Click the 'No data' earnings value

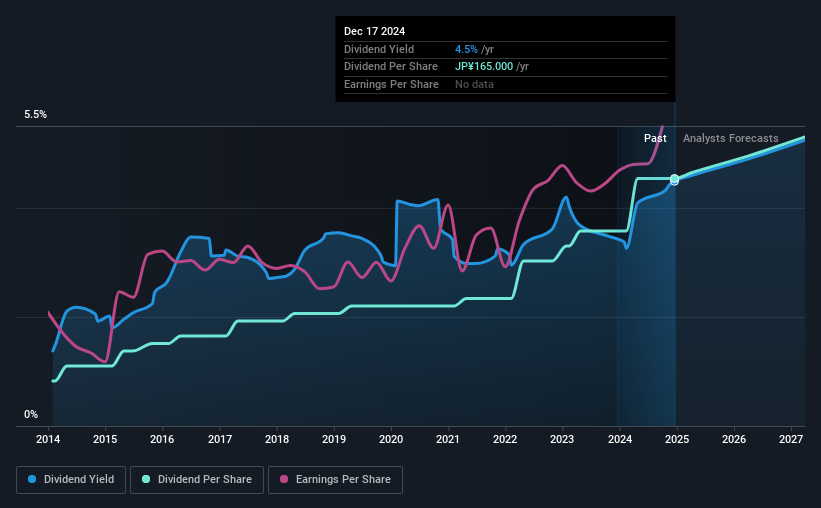[474, 84]
